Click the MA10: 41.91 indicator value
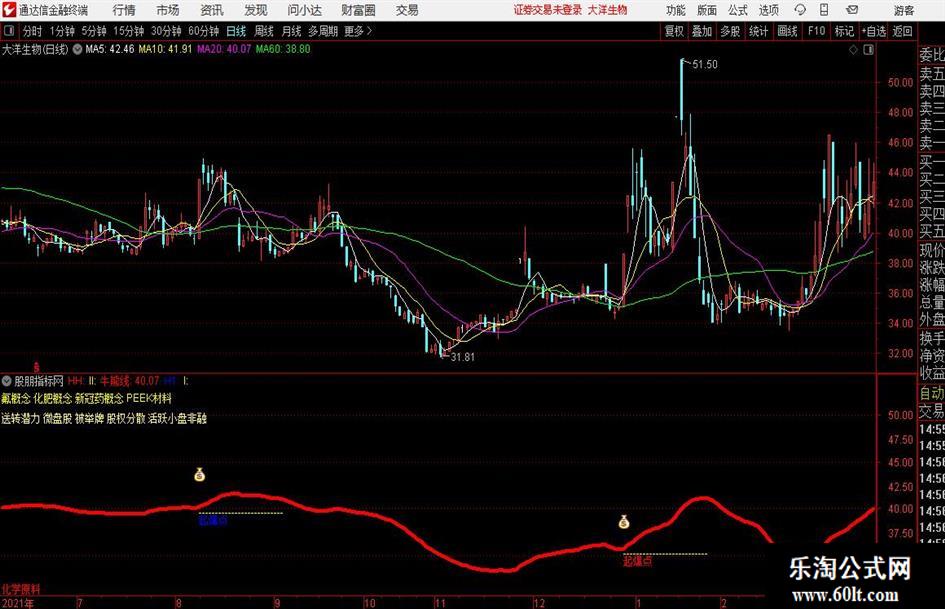945x609 pixels. click(165, 49)
